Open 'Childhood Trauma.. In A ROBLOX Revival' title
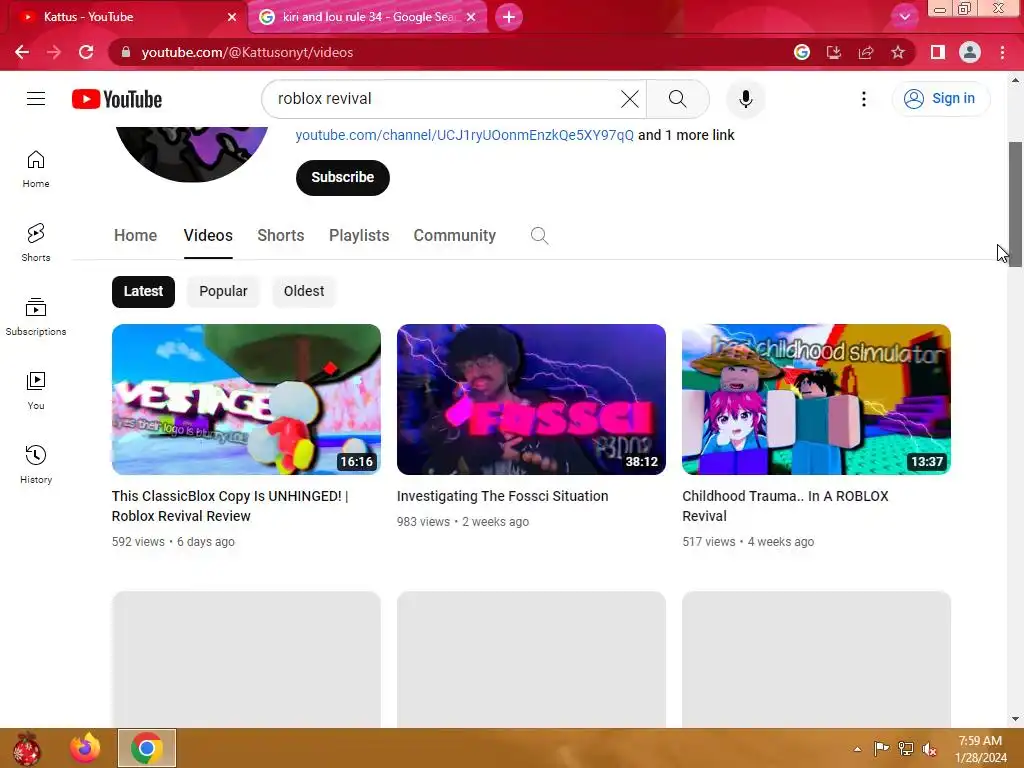 tap(785, 506)
